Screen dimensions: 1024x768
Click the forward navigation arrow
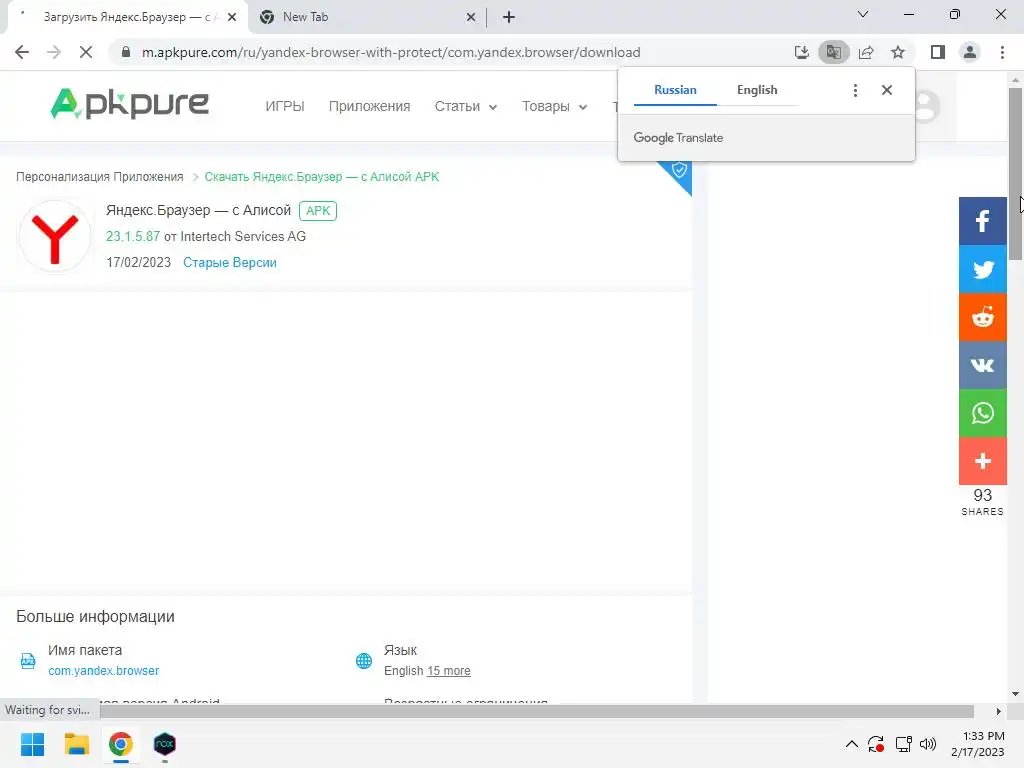54,52
